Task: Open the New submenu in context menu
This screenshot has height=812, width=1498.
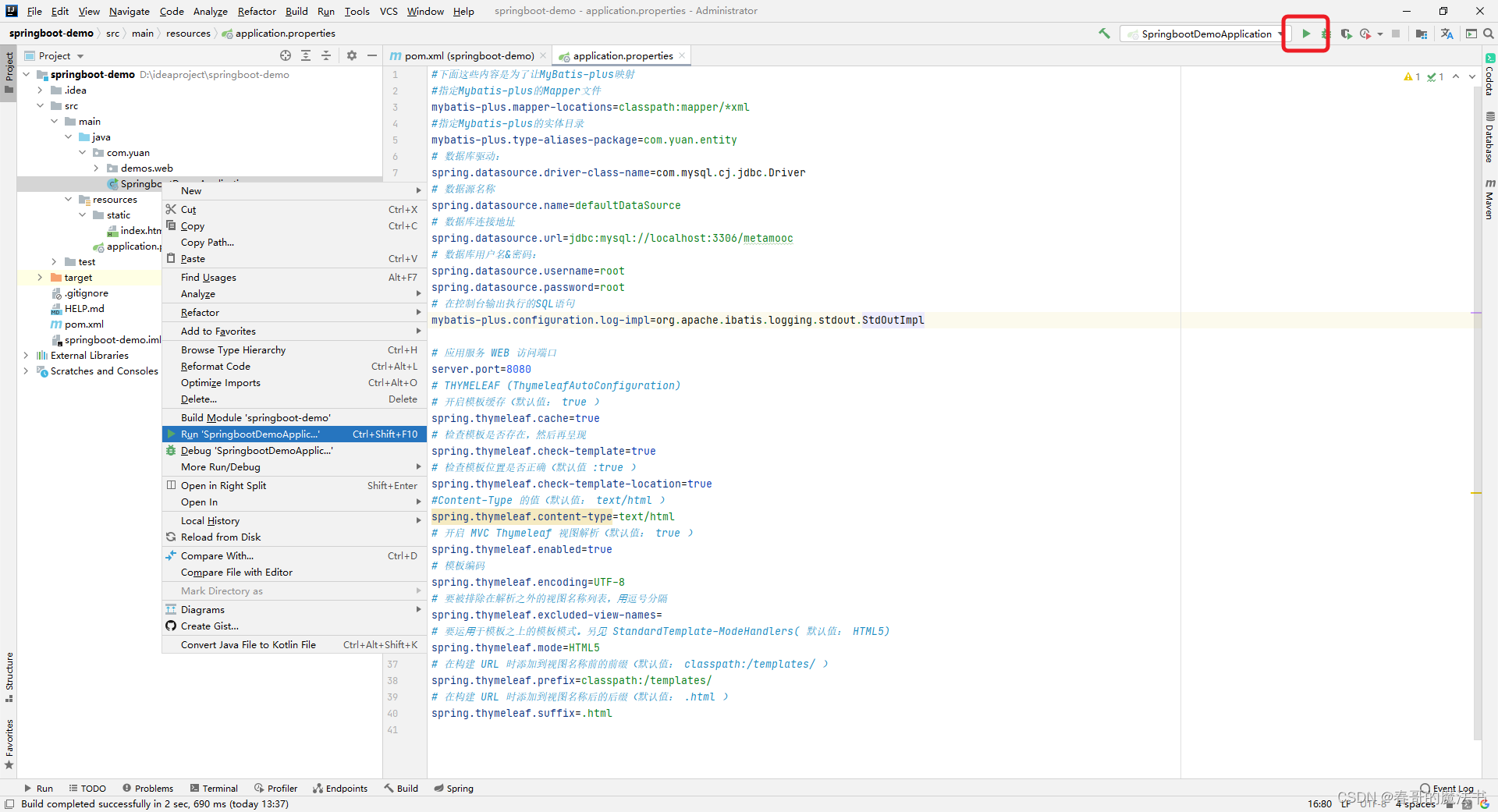Action: click(294, 190)
